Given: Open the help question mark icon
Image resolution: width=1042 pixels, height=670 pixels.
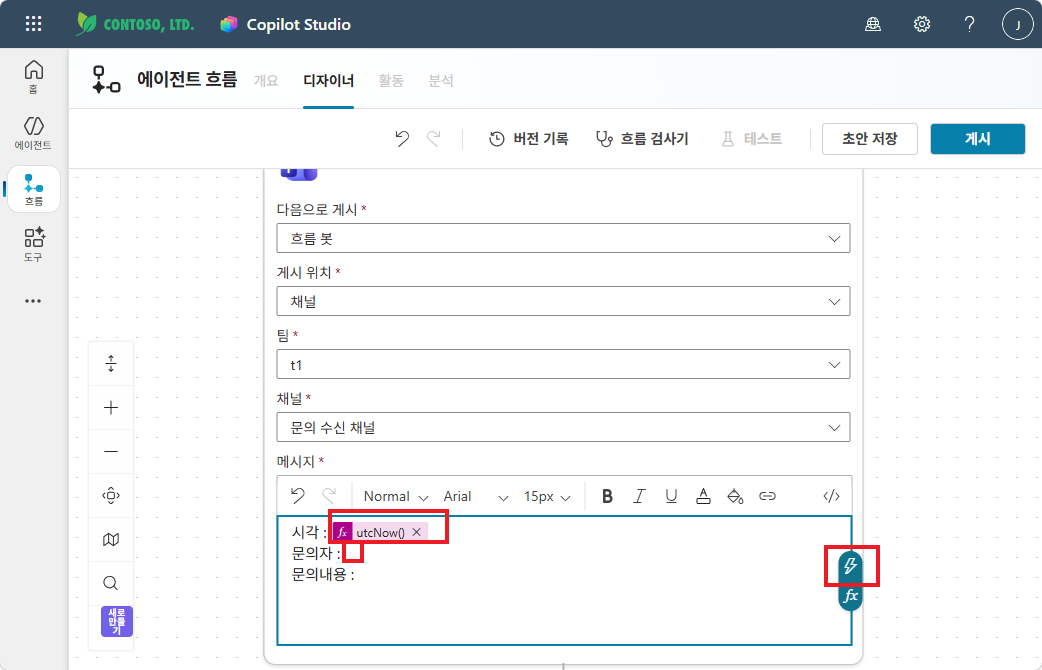Looking at the screenshot, I should point(970,25).
